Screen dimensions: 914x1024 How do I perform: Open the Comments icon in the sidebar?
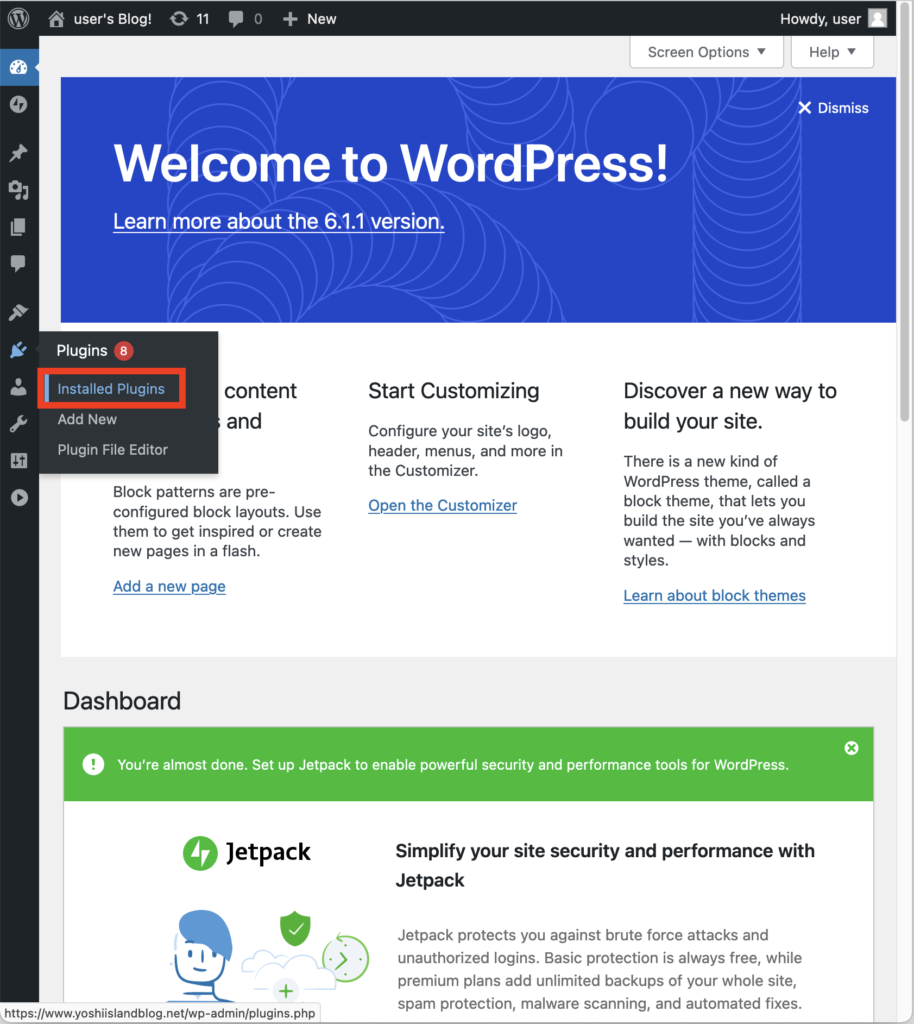(18, 263)
